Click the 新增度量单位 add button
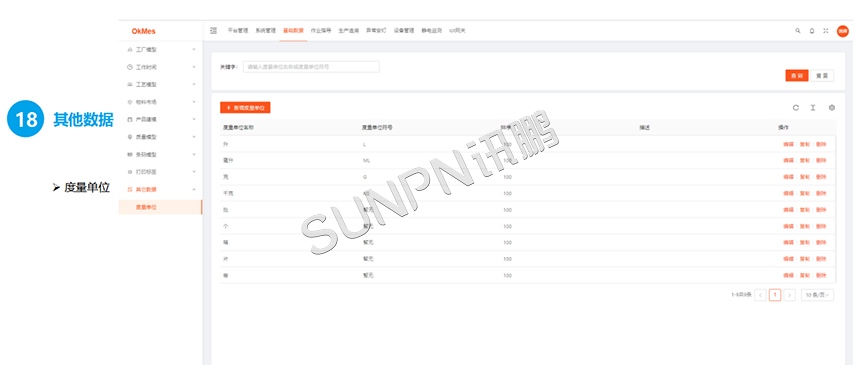This screenshot has width=860, height=365. (245, 108)
